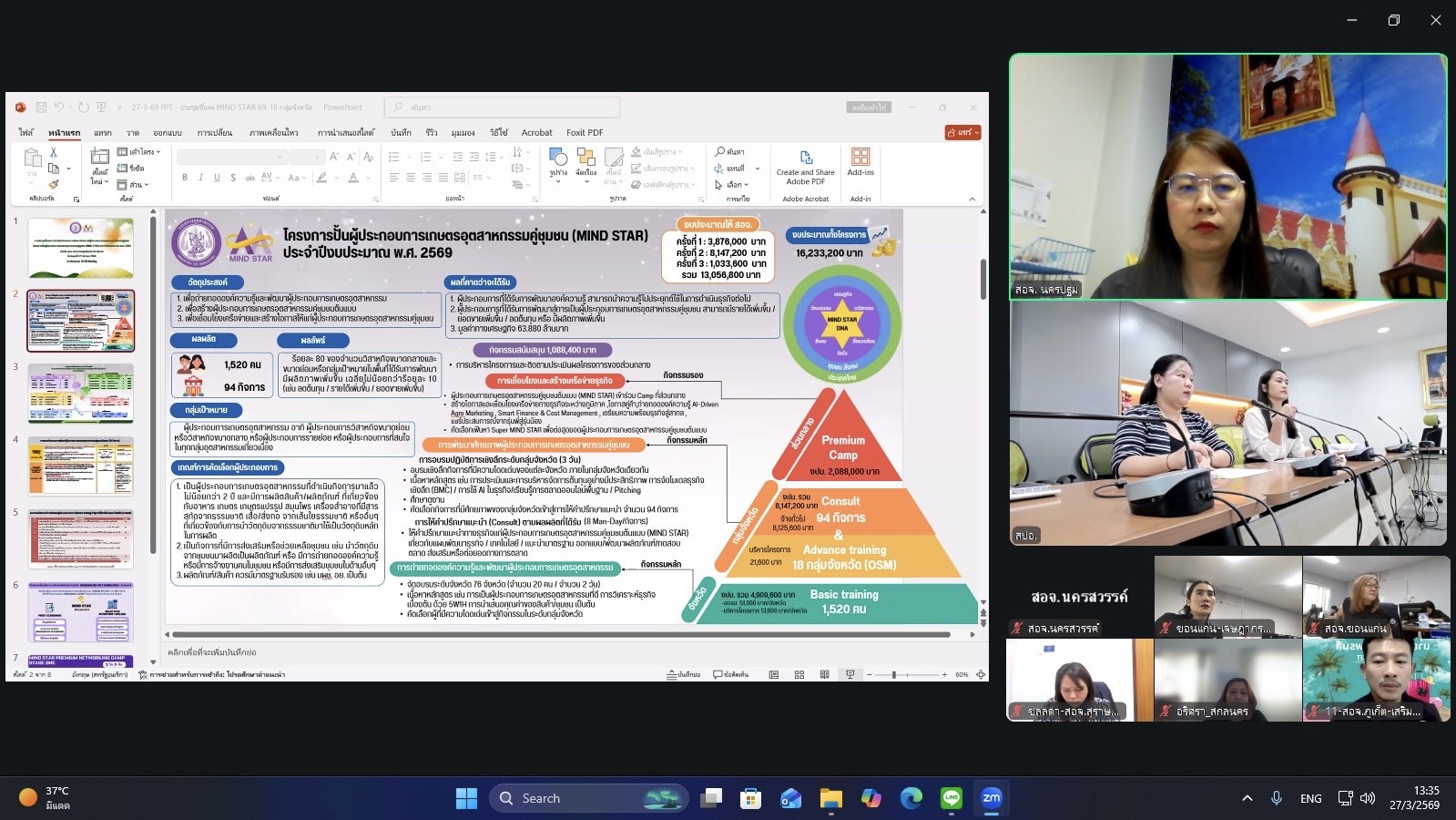Toggle Bold formatting
The height and width of the screenshot is (820, 1456).
[185, 178]
